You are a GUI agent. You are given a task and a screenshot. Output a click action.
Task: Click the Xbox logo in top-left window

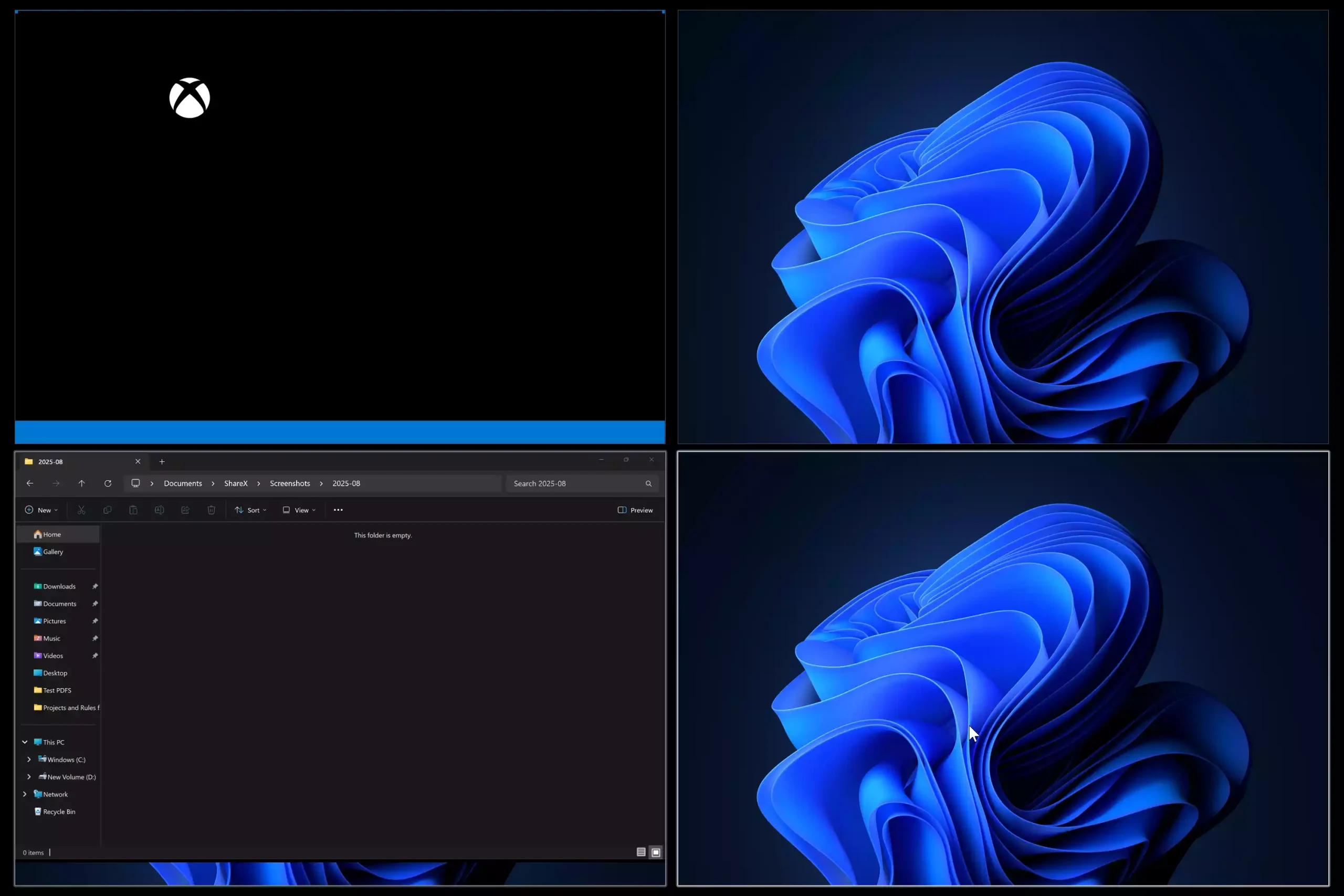pyautogui.click(x=190, y=98)
